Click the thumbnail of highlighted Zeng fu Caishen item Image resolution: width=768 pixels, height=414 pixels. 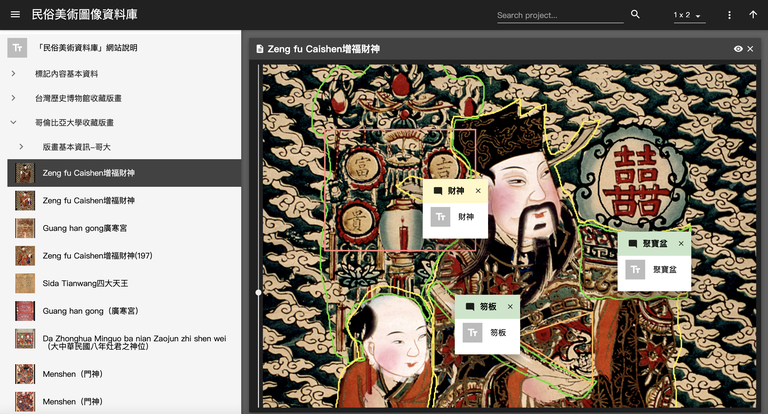coord(24,173)
